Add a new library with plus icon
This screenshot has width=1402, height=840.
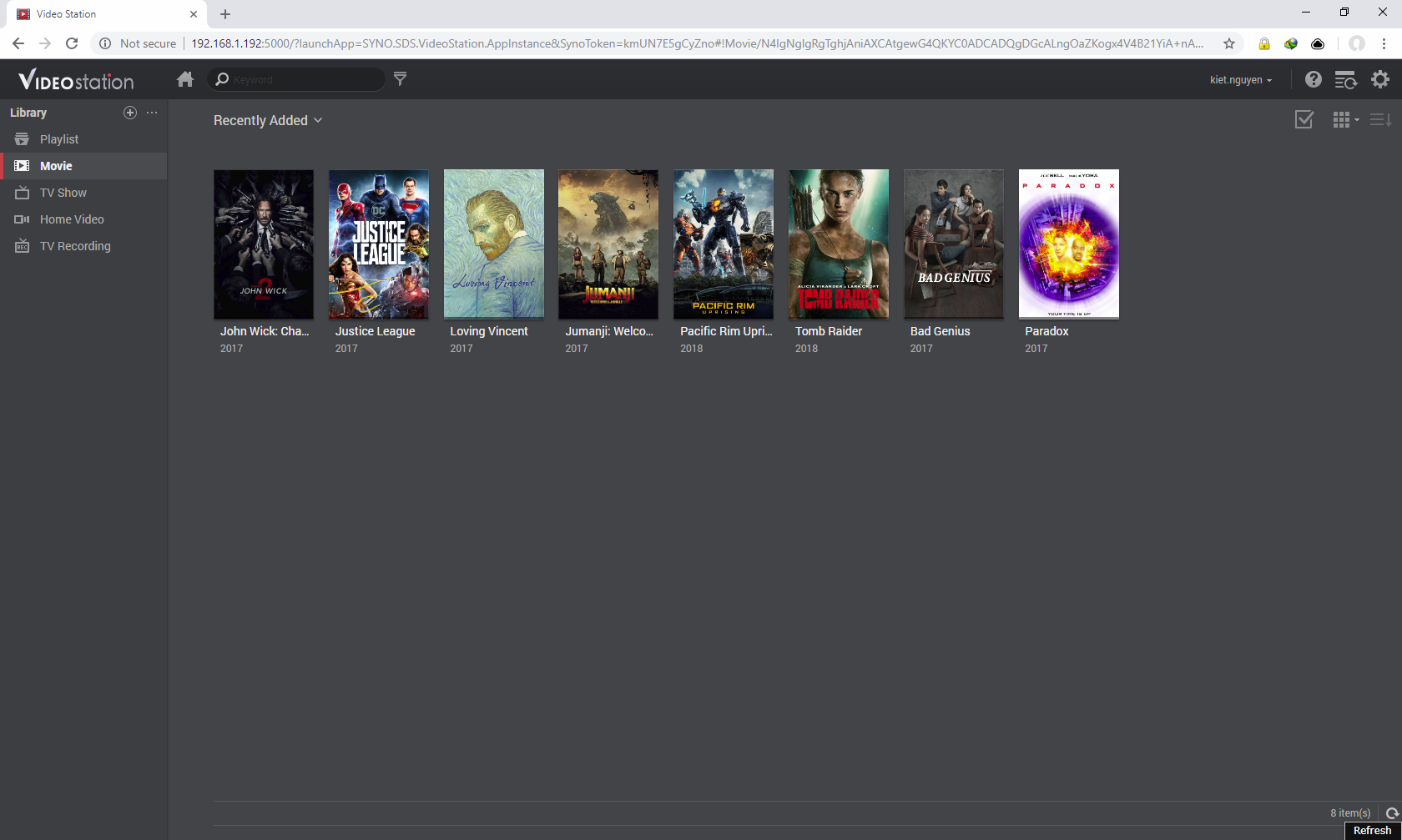[130, 113]
